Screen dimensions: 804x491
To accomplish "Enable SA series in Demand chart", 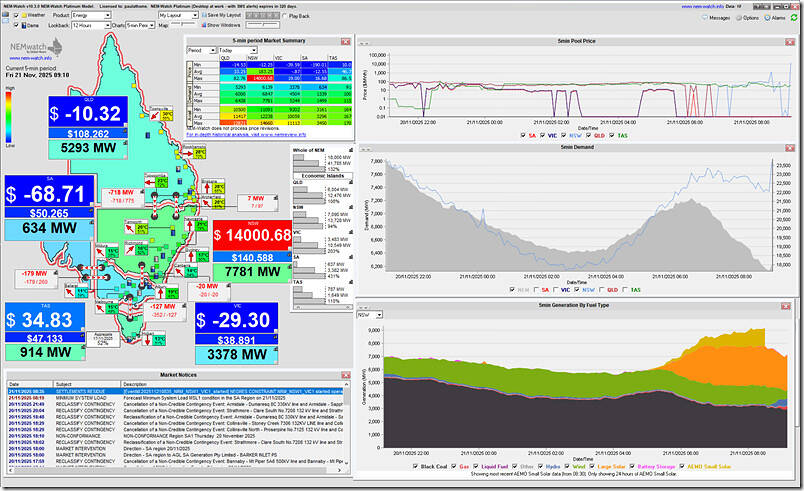I will click(536, 290).
